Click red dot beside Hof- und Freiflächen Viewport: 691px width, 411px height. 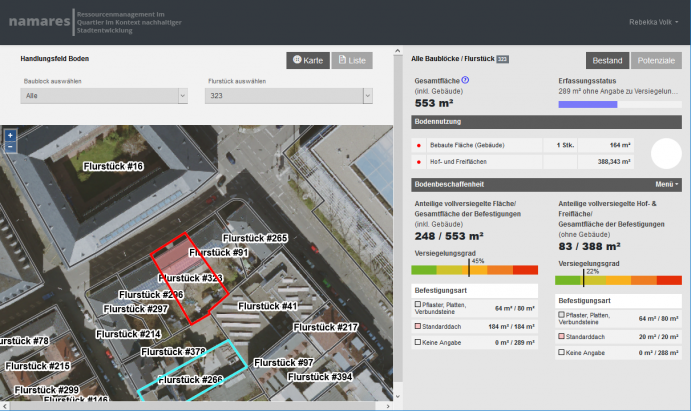(x=419, y=161)
